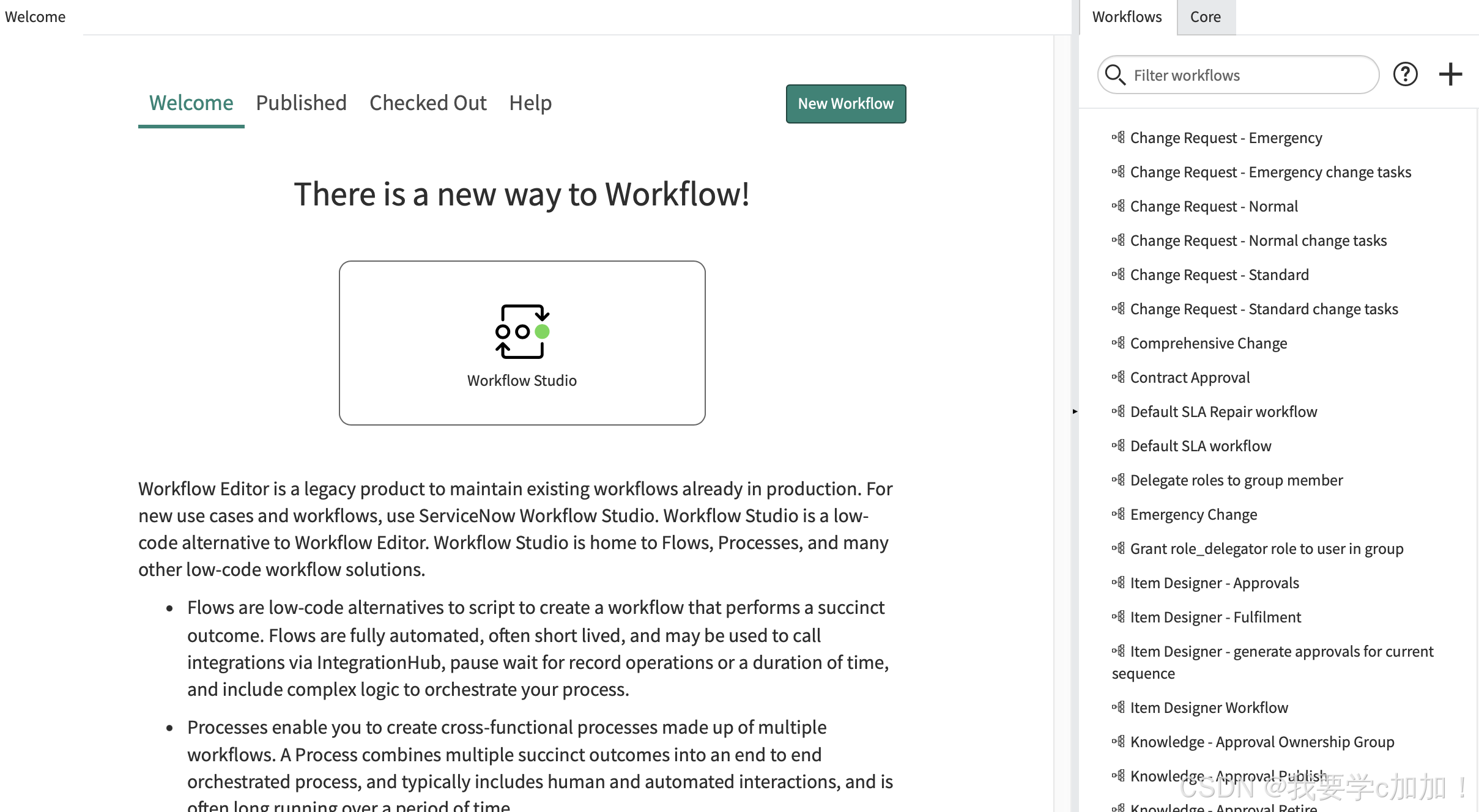Click the help question mark icon
The height and width of the screenshot is (812, 1479).
[x=1405, y=75]
